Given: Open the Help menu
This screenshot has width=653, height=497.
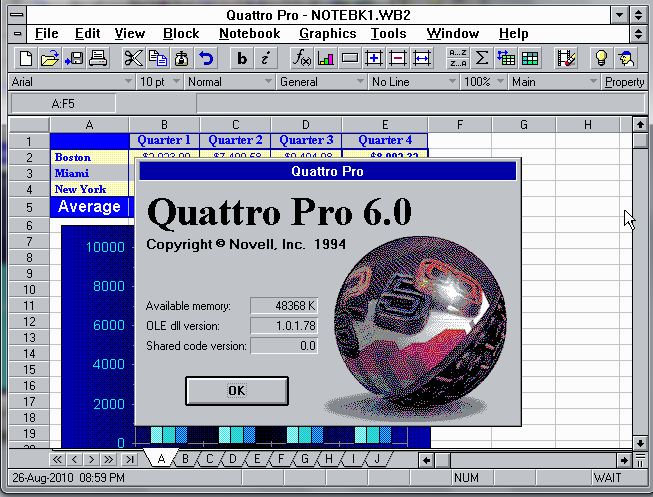Looking at the screenshot, I should pos(513,33).
